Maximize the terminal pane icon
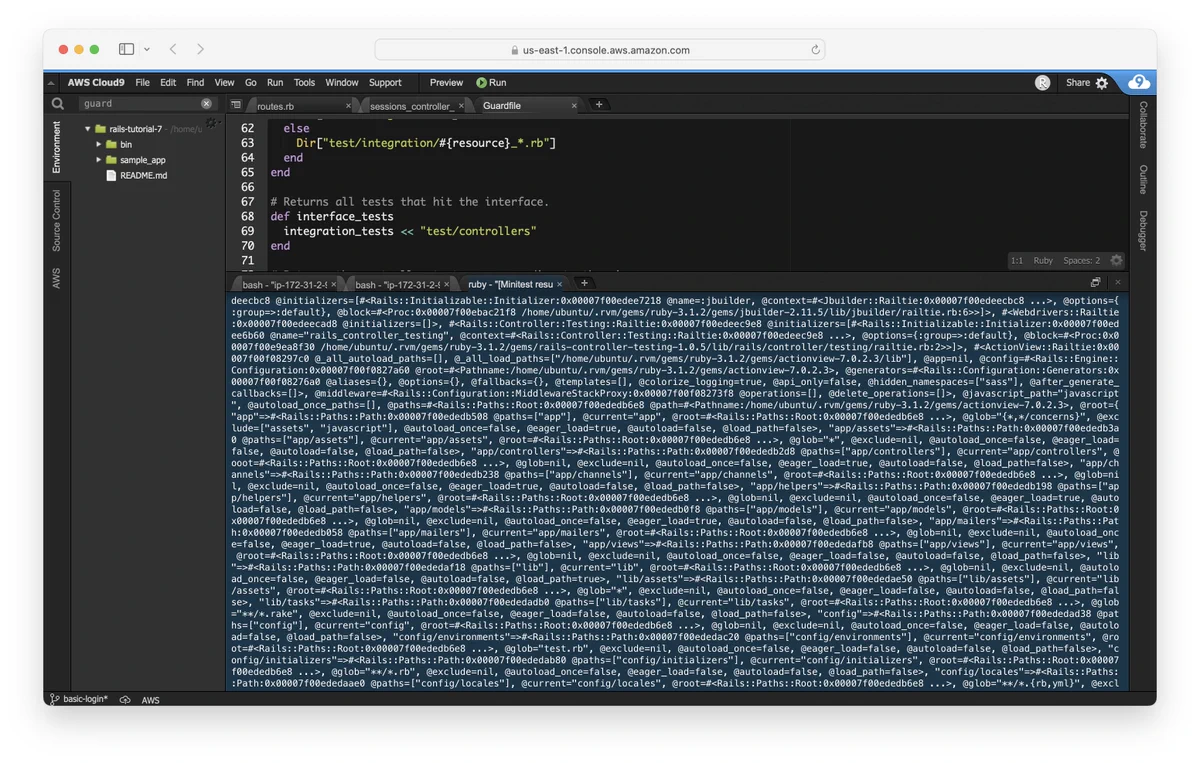The width and height of the screenshot is (1200, 763). [1095, 283]
